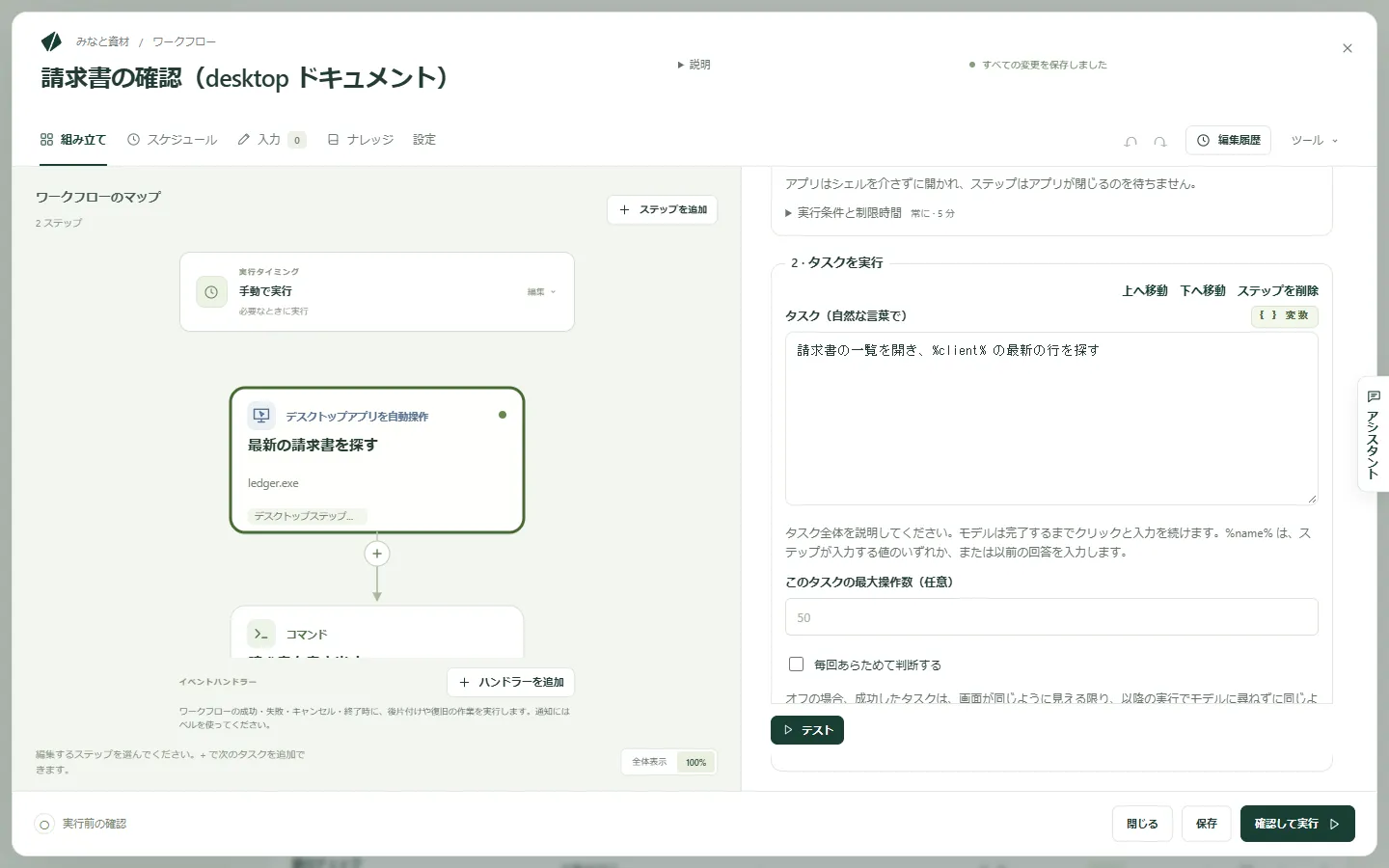This screenshot has width=1389, height=868.
Task: Click 確認して実行 button
Action: coord(1297,824)
